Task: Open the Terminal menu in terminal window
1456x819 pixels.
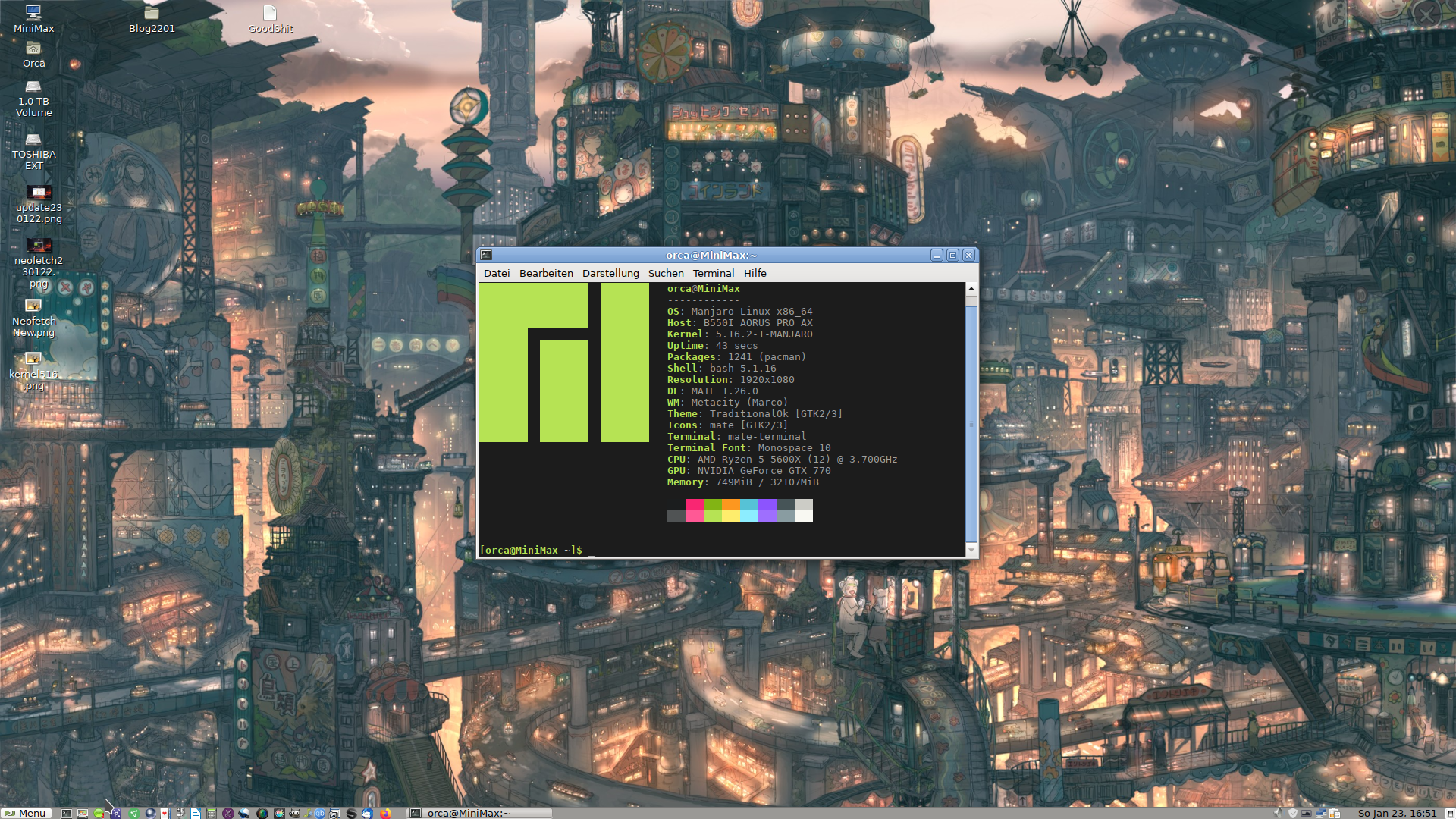Action: pos(714,273)
